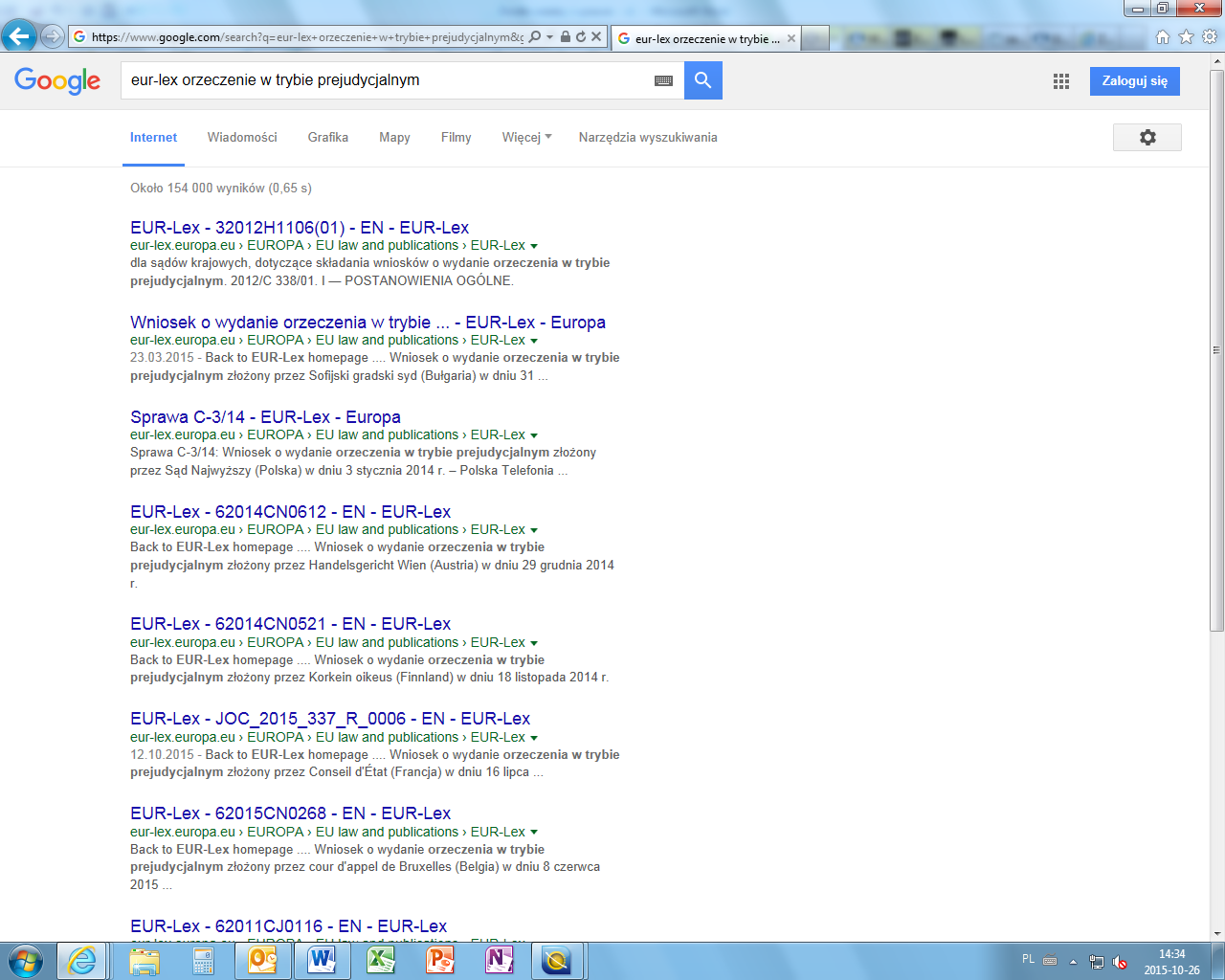This screenshot has width=1225, height=980.
Task: Open the browser Home page icon
Action: tap(1163, 37)
